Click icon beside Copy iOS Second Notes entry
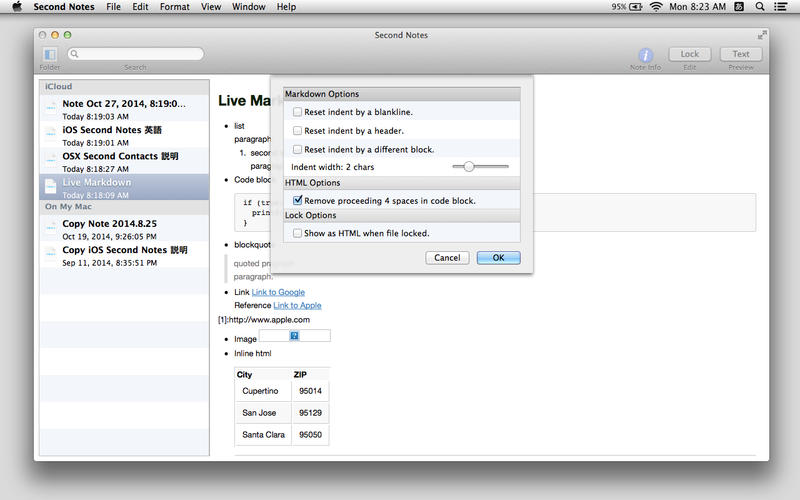 51,254
